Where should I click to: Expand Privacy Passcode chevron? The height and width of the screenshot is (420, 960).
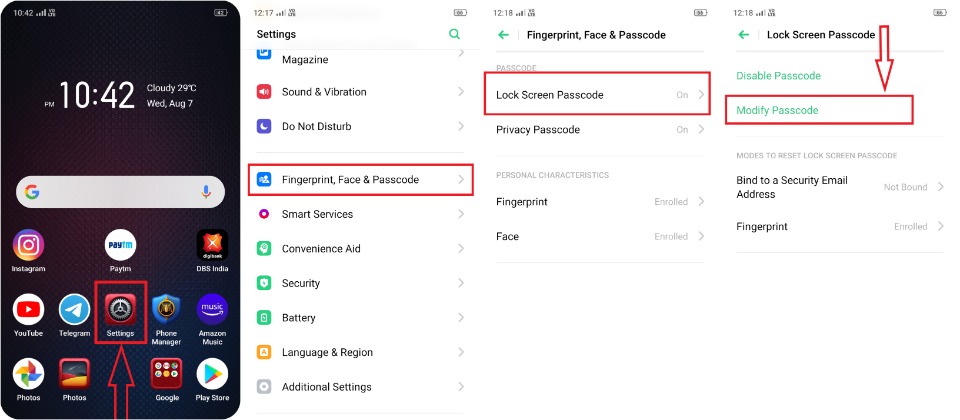click(x=701, y=130)
